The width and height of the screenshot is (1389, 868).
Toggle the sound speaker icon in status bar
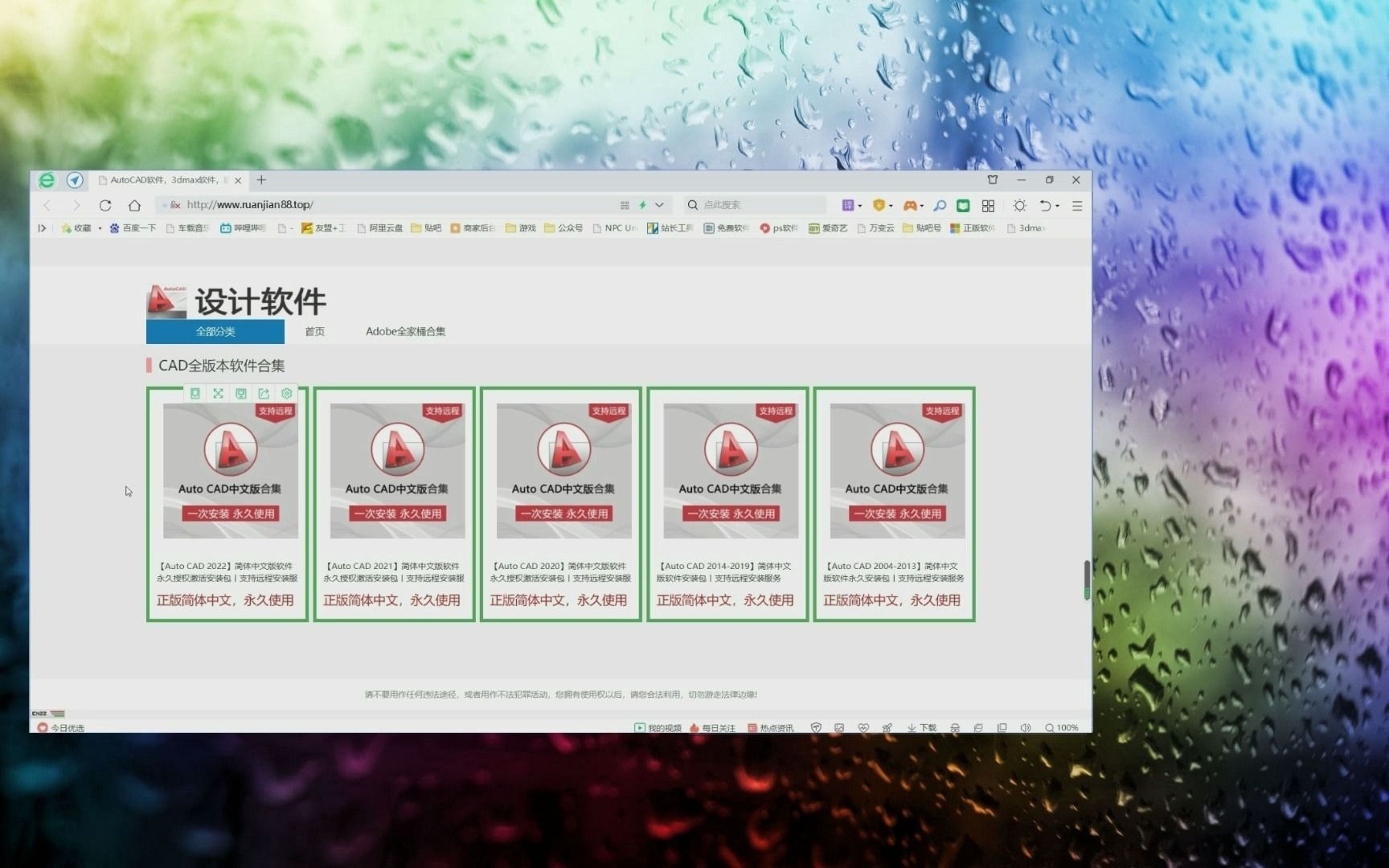pos(1026,728)
